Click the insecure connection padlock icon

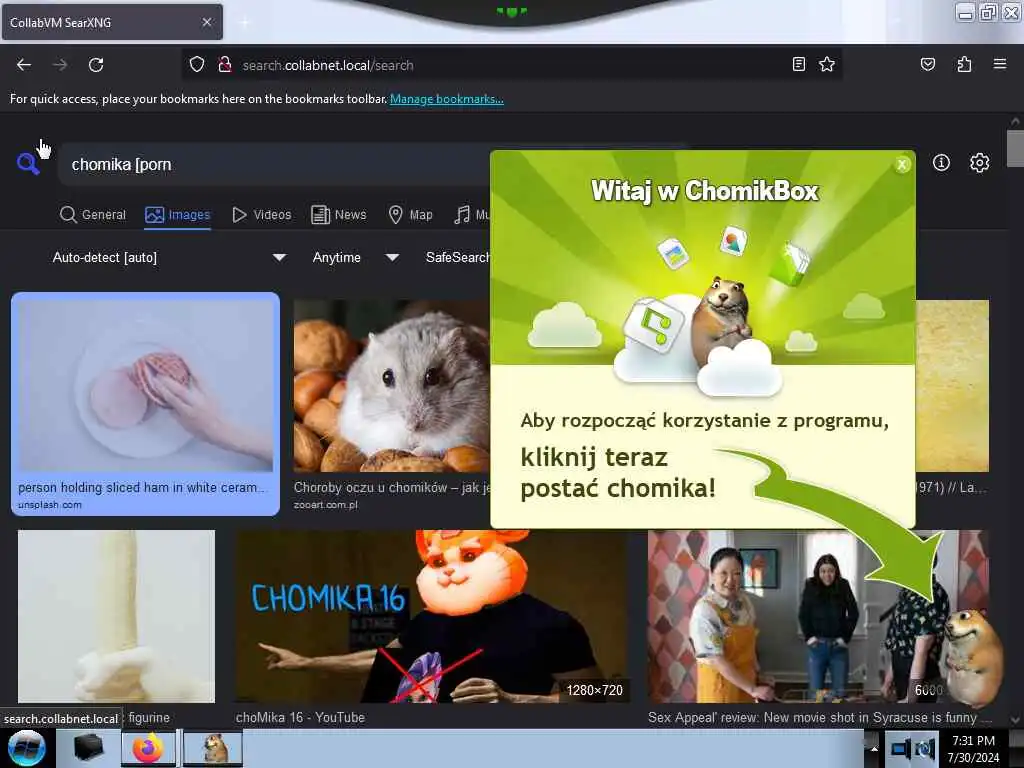(225, 65)
